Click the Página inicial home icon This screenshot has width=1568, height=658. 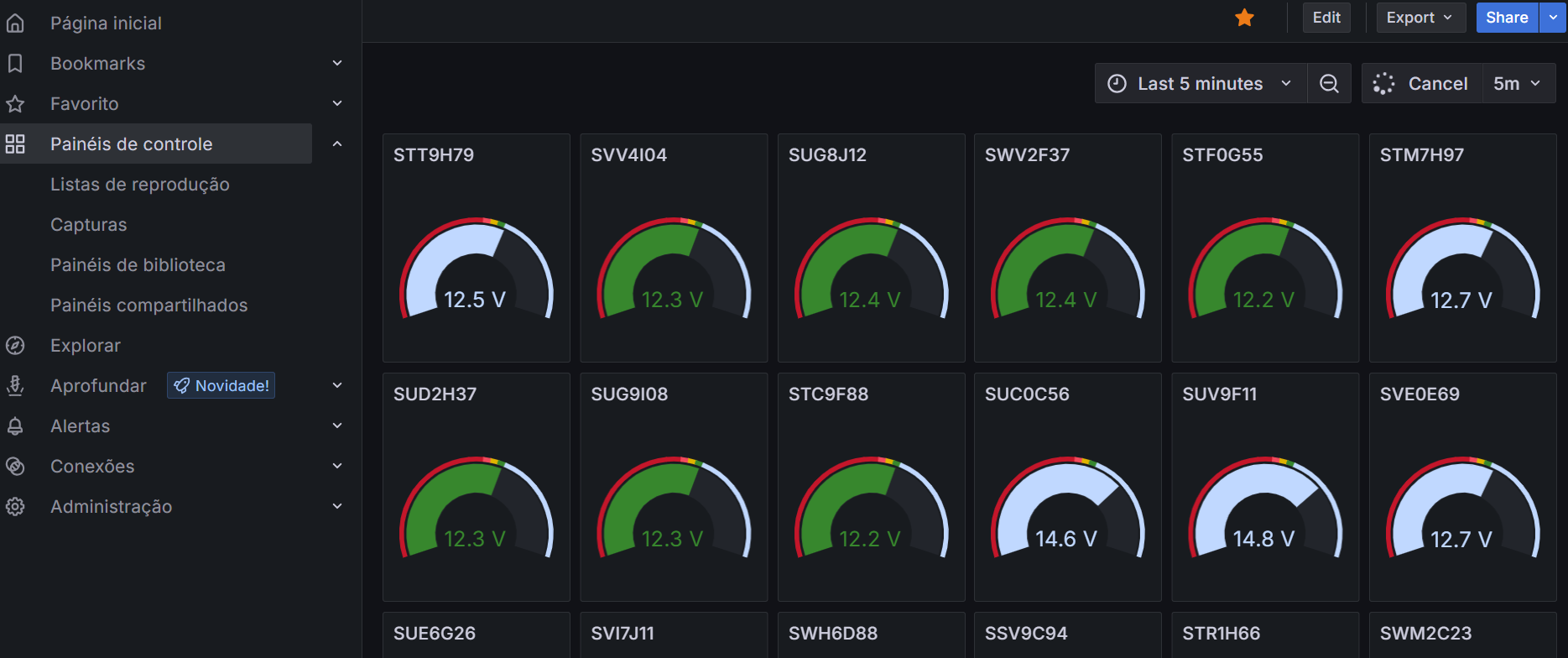coord(15,23)
